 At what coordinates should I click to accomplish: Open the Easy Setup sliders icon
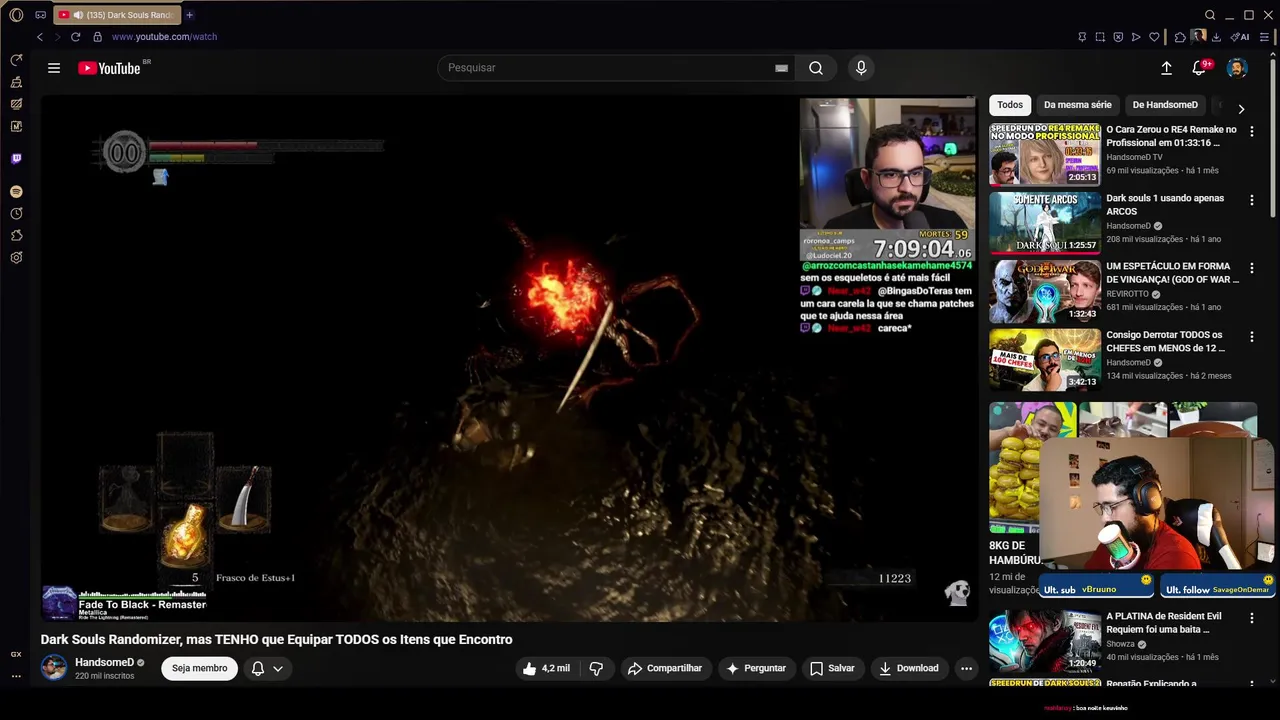pyautogui.click(x=1264, y=37)
